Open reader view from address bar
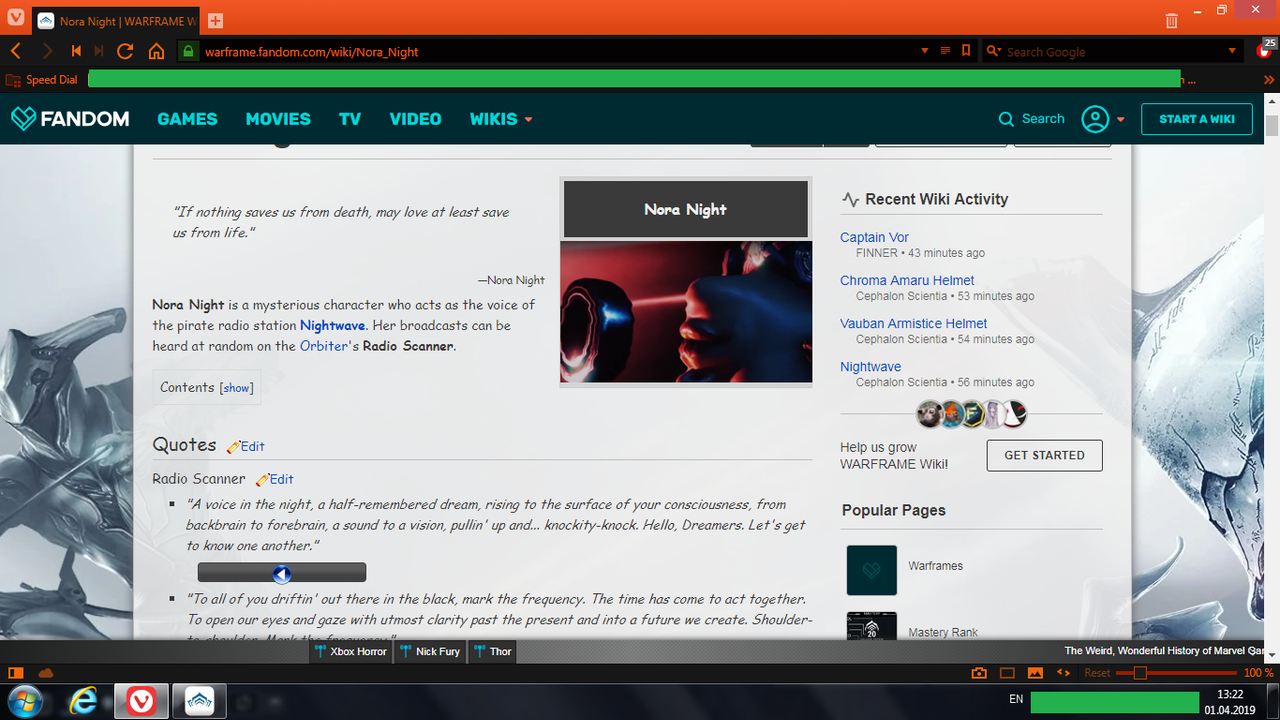Viewport: 1280px width, 720px height. (x=945, y=51)
